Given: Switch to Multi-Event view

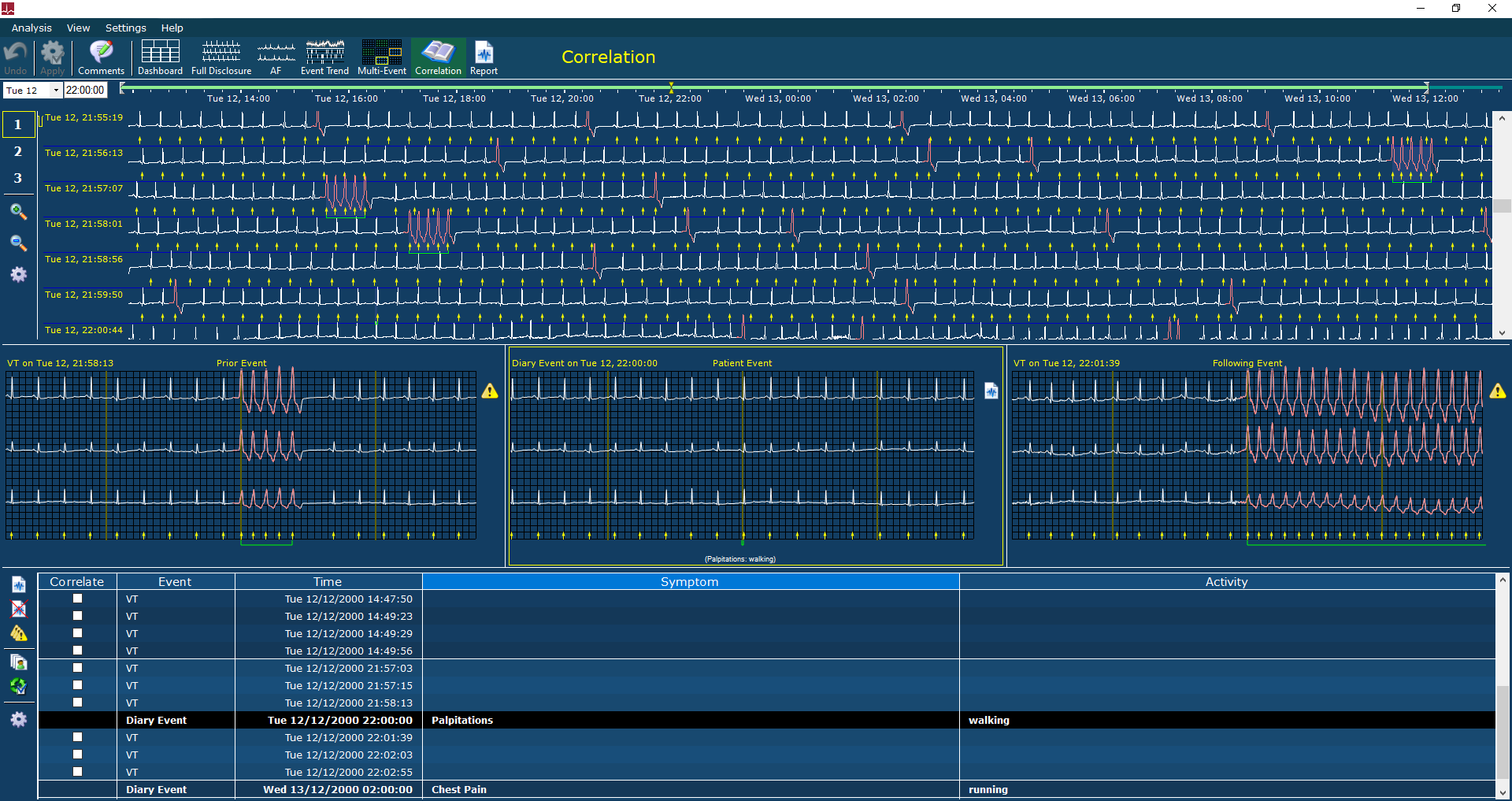Looking at the screenshot, I should point(382,57).
